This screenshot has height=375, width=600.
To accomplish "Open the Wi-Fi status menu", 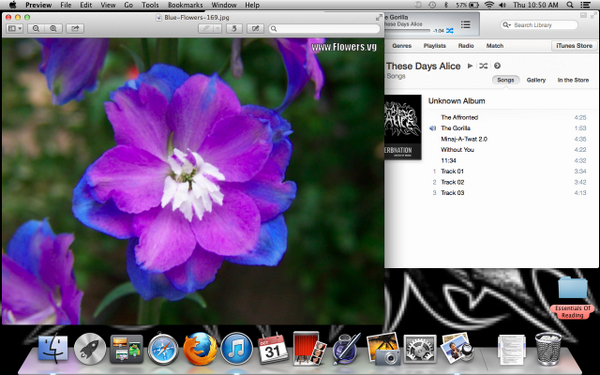I will (489, 5).
